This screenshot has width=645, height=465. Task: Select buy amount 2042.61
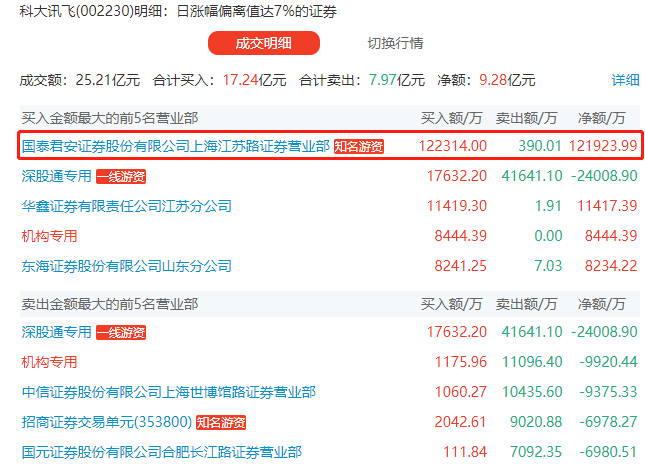[461, 422]
